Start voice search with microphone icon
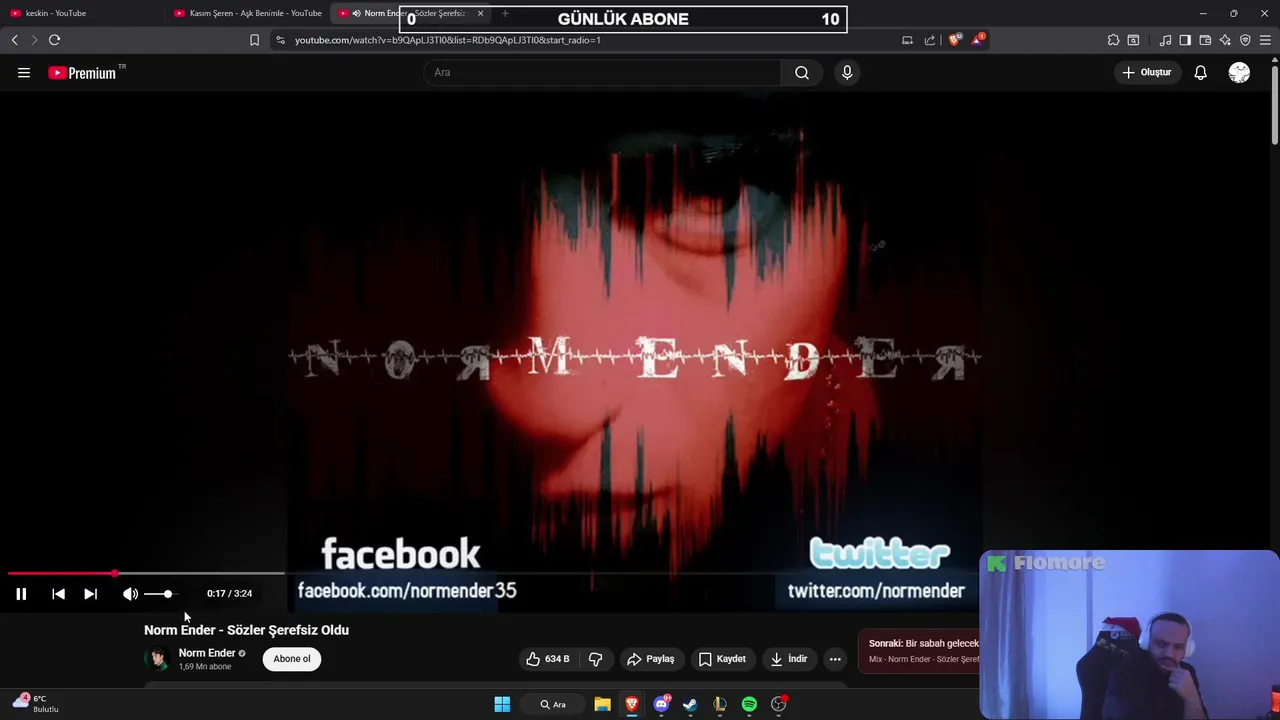 [847, 72]
